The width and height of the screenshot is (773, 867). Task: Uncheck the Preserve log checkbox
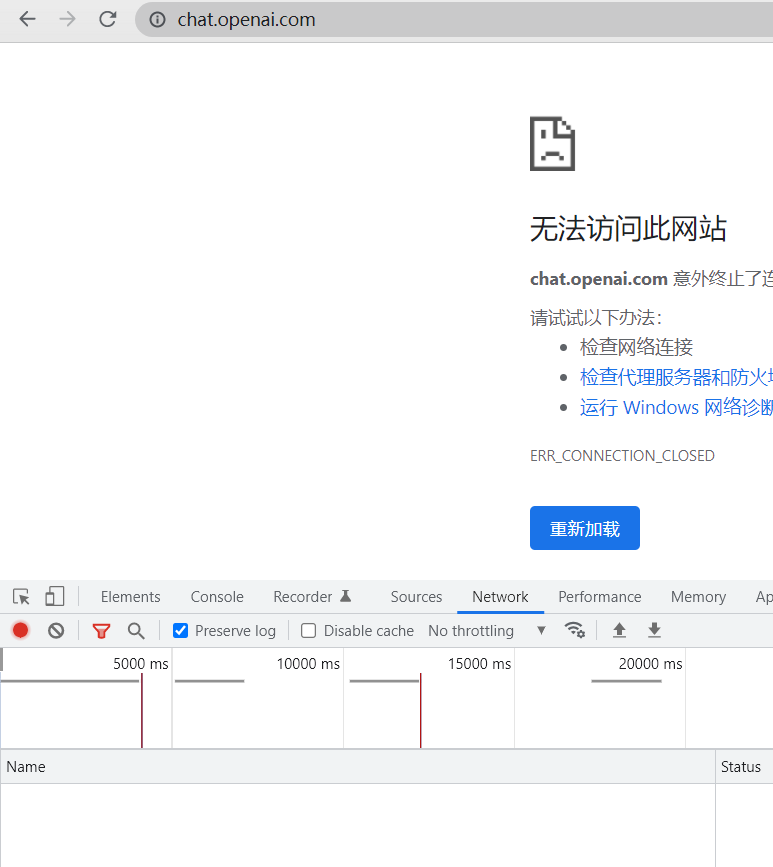pos(180,631)
